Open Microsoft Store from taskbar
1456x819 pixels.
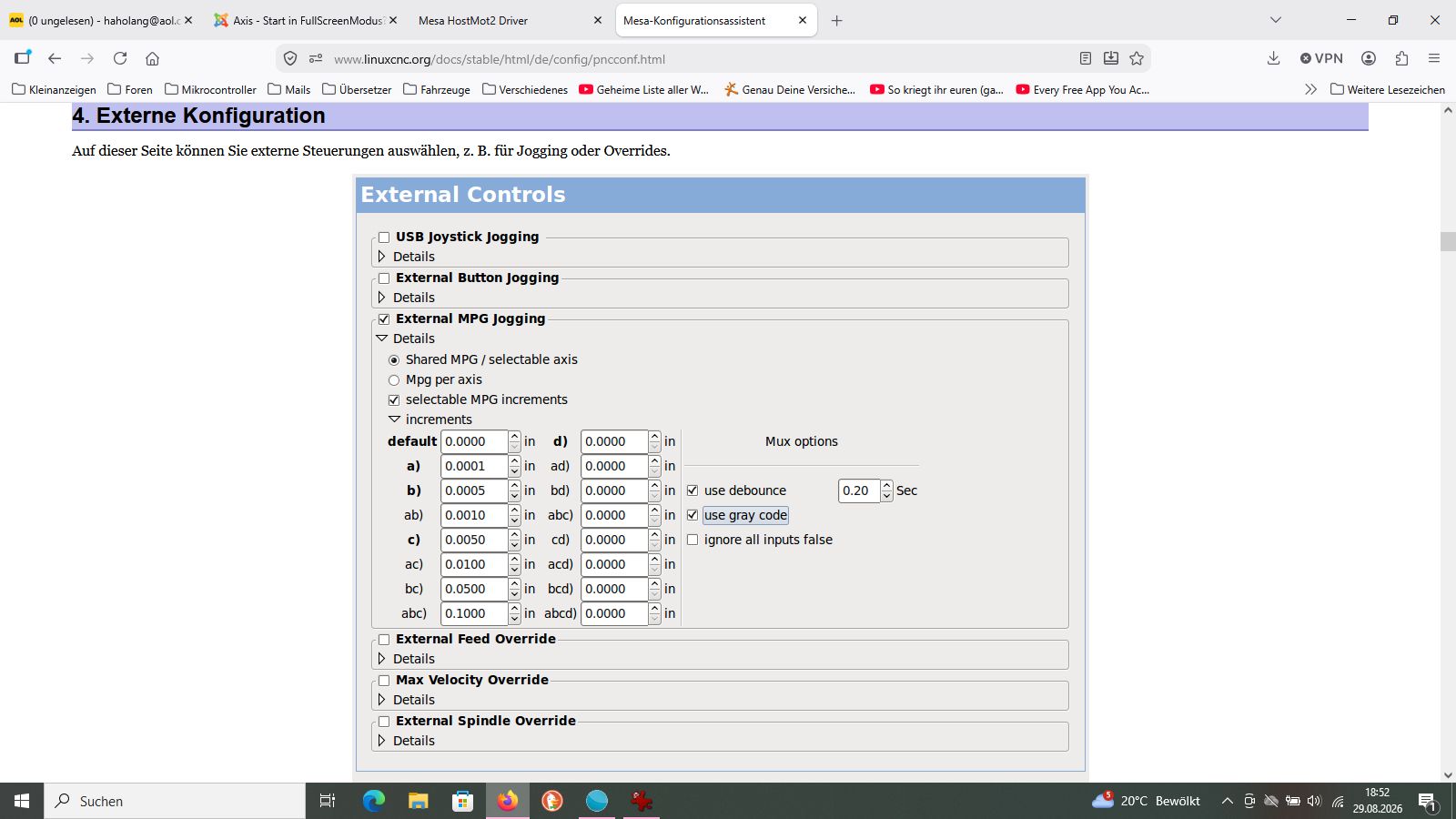463,801
